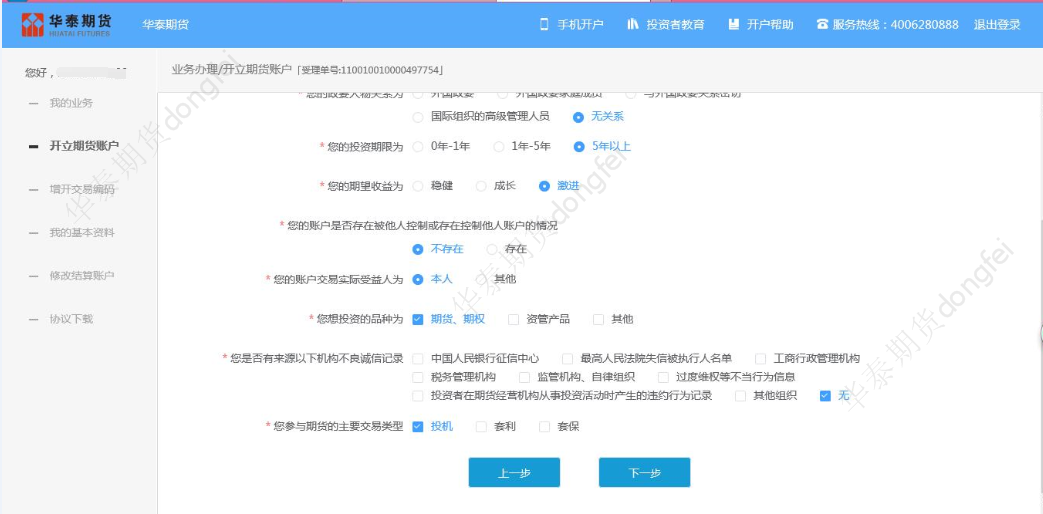Tick the 套利 trading type checkbox
The width and height of the screenshot is (1043, 514).
[x=479, y=427]
